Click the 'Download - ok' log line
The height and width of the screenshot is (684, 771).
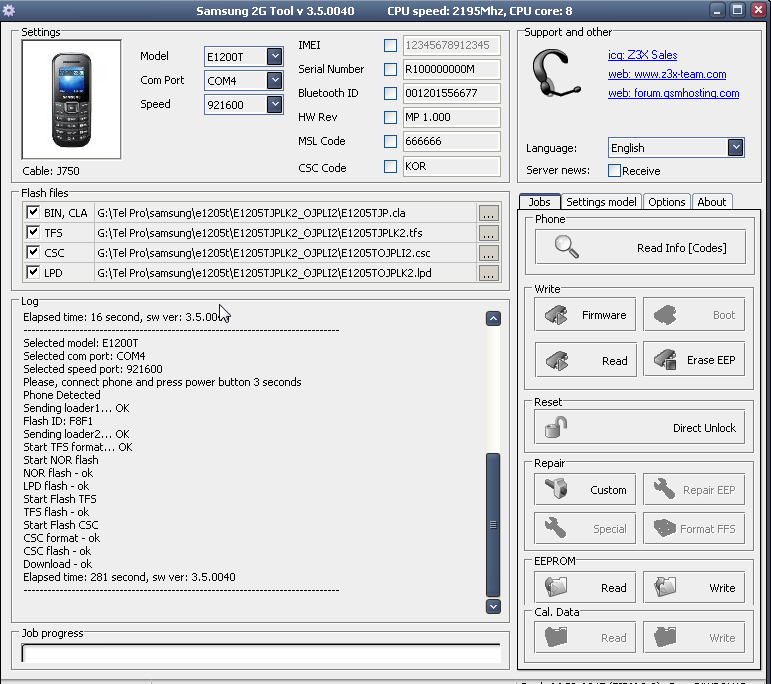(x=57, y=564)
